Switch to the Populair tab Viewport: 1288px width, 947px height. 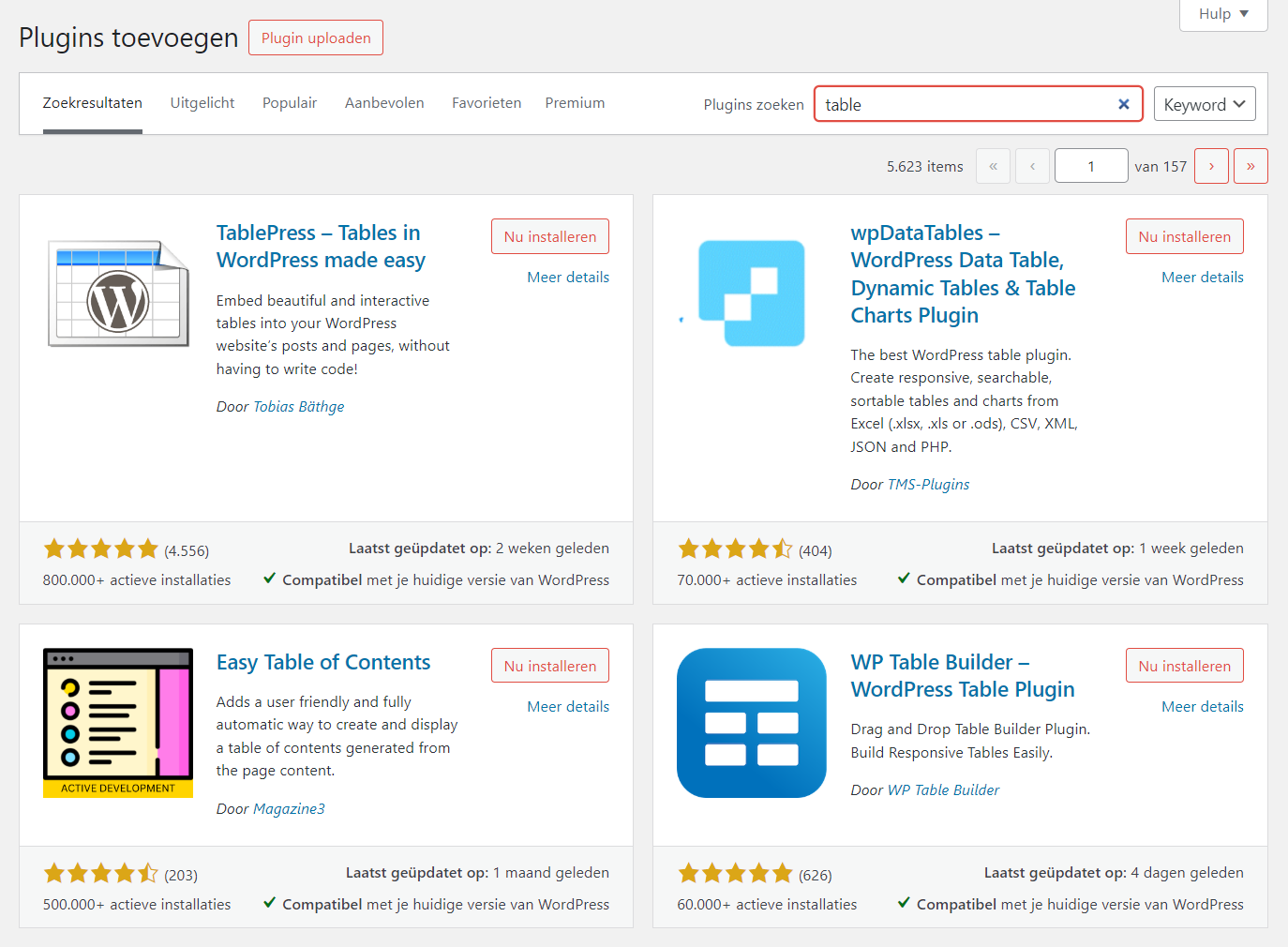[290, 103]
